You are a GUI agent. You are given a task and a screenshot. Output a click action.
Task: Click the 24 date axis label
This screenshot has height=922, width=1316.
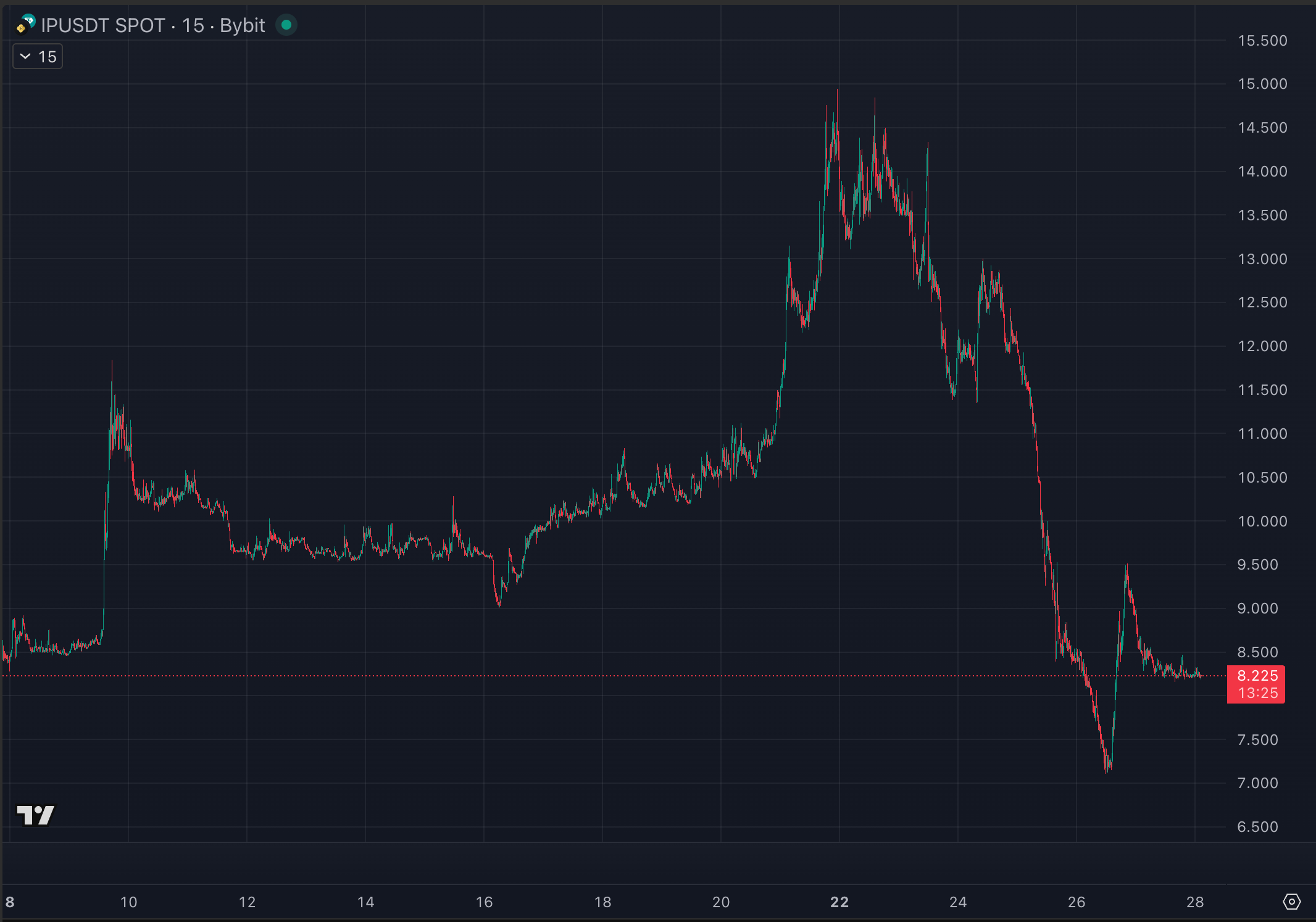pyautogui.click(x=957, y=902)
